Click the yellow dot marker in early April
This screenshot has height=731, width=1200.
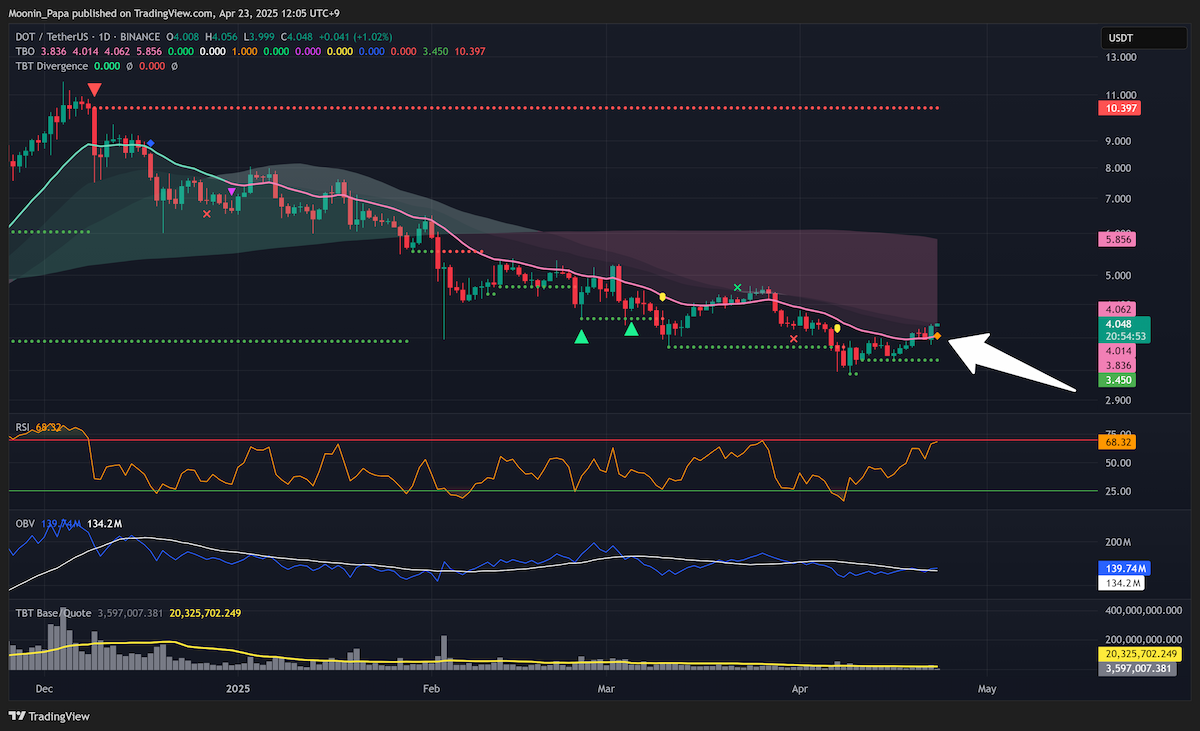(x=838, y=327)
